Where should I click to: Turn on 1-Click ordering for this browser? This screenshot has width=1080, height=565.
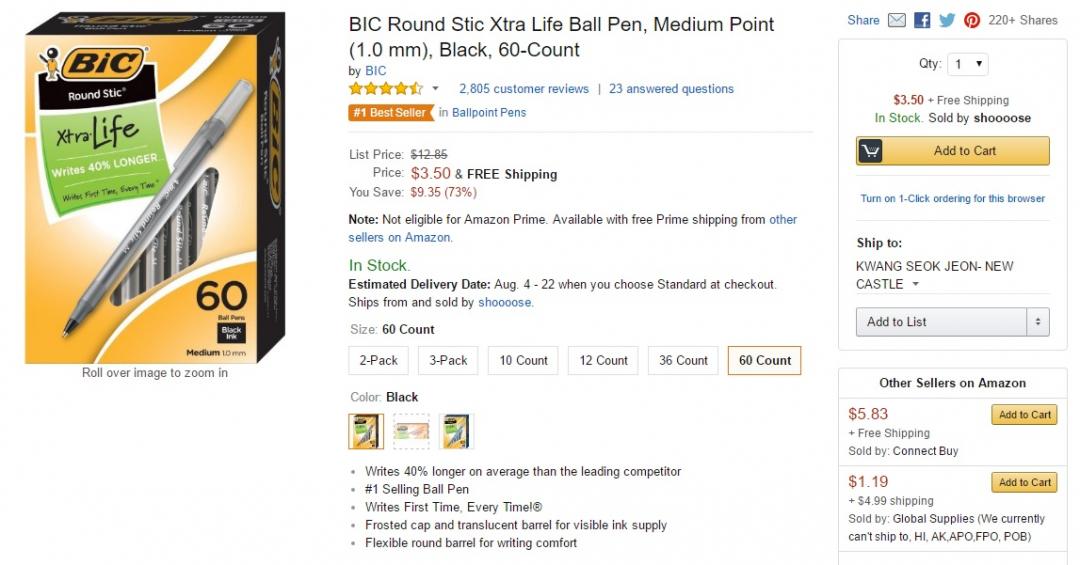pos(952,199)
